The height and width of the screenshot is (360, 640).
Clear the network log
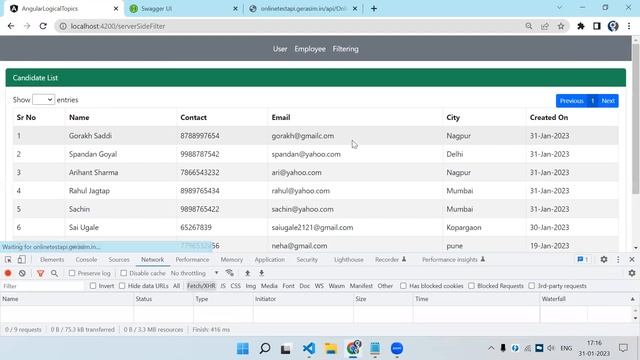(x=22, y=273)
